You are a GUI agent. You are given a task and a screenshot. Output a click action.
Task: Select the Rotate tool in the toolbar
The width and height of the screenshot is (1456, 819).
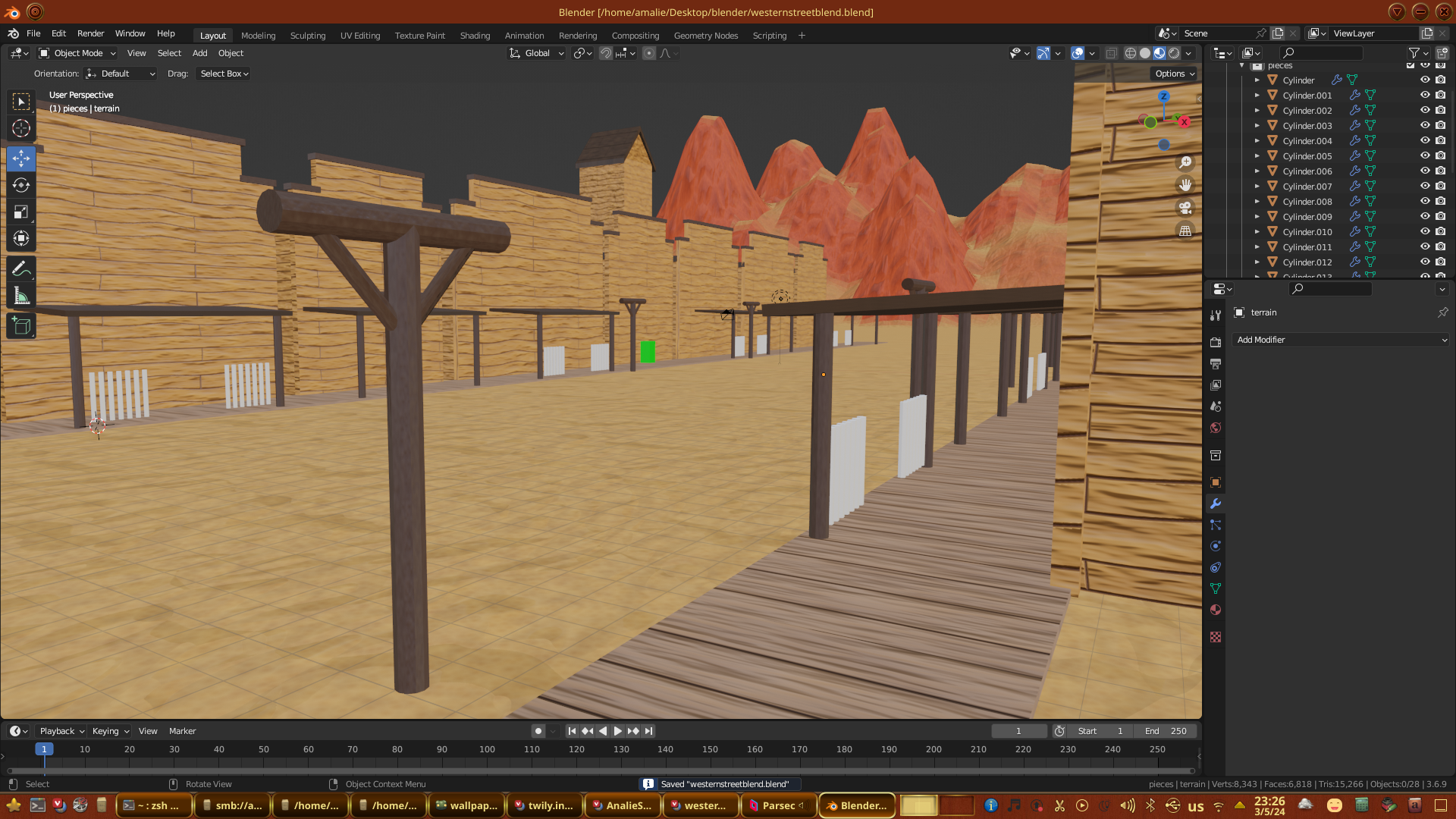21,185
